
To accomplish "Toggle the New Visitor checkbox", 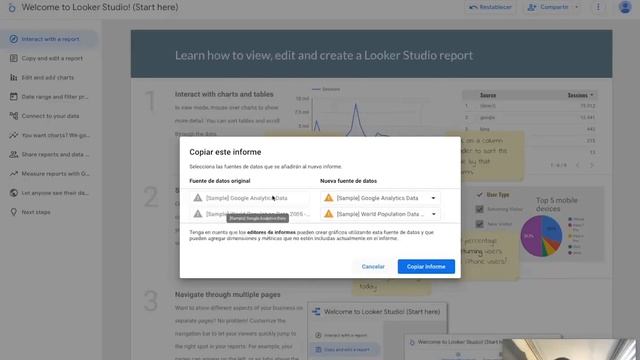I will coord(480,224).
